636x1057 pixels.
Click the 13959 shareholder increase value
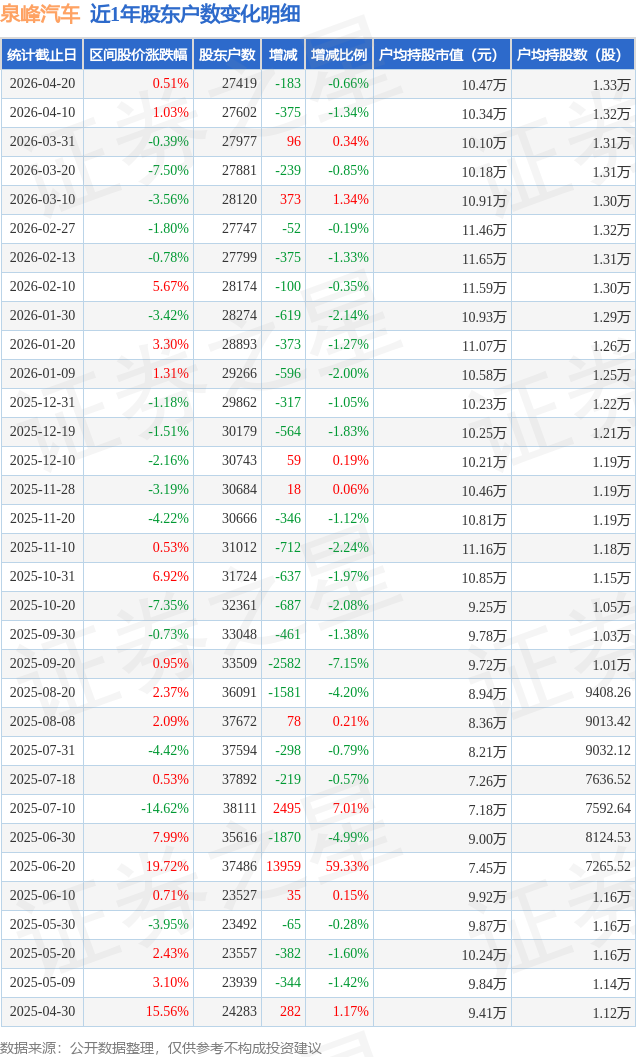click(283, 867)
